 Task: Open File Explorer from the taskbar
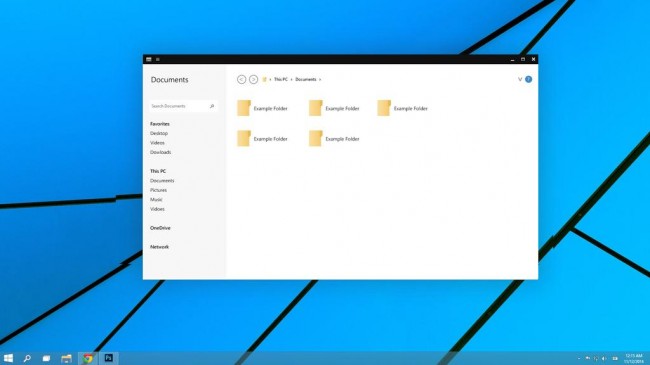tap(66, 358)
